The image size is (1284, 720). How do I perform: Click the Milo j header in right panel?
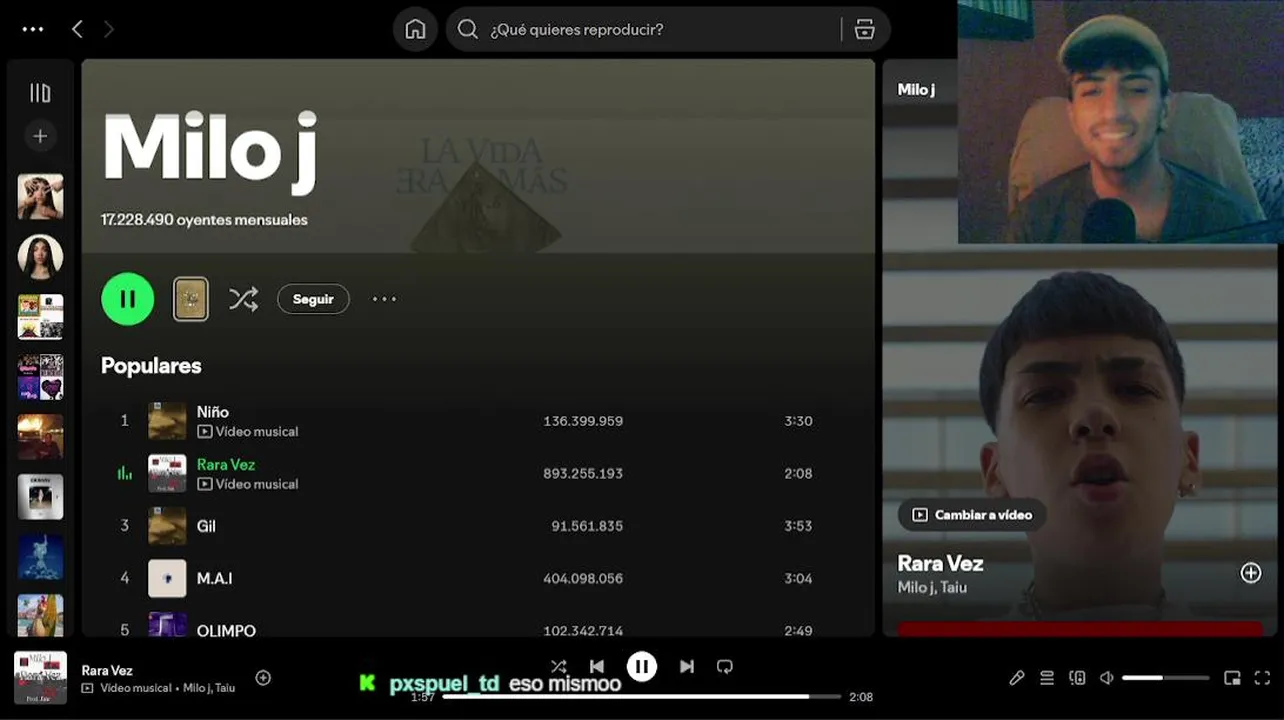pos(916,90)
